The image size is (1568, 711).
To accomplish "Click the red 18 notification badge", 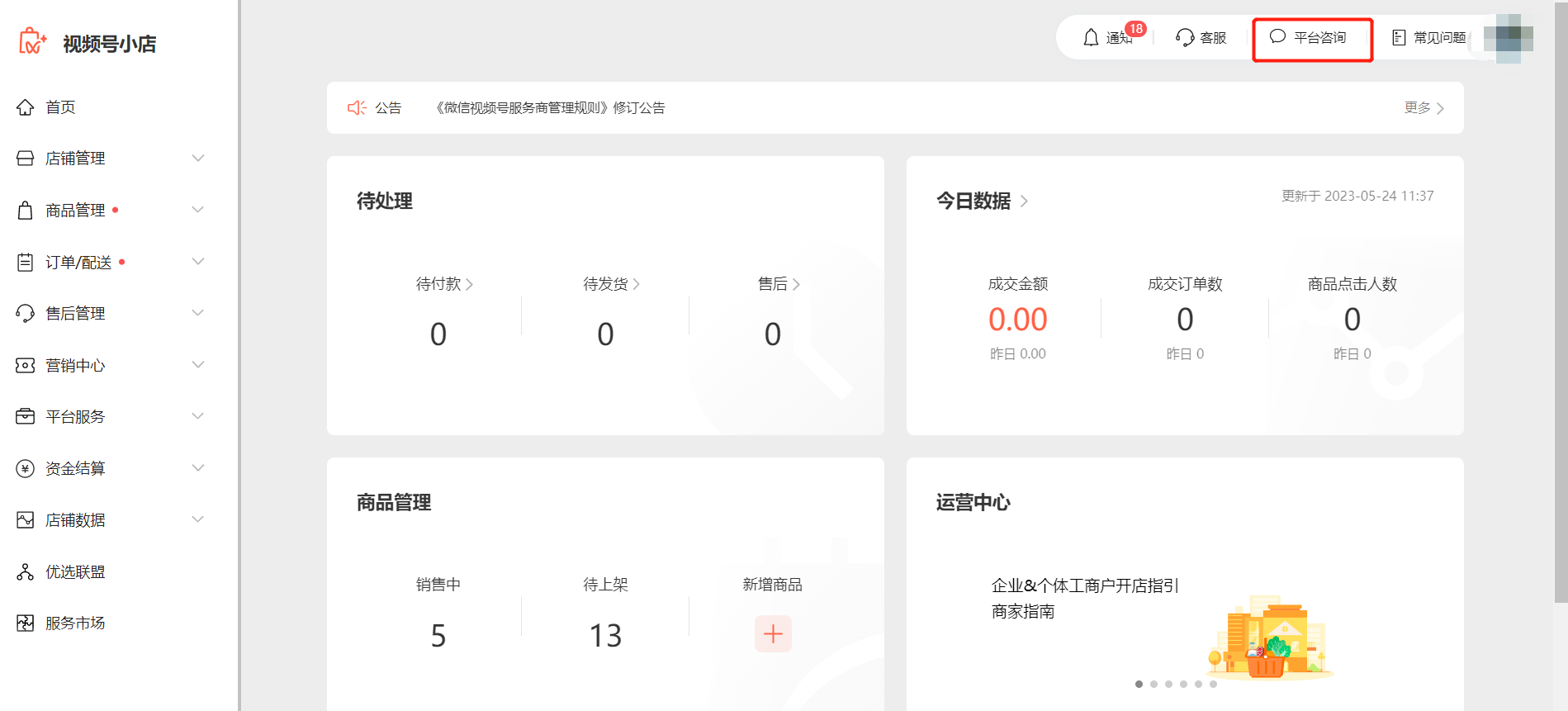I will 1136,29.
